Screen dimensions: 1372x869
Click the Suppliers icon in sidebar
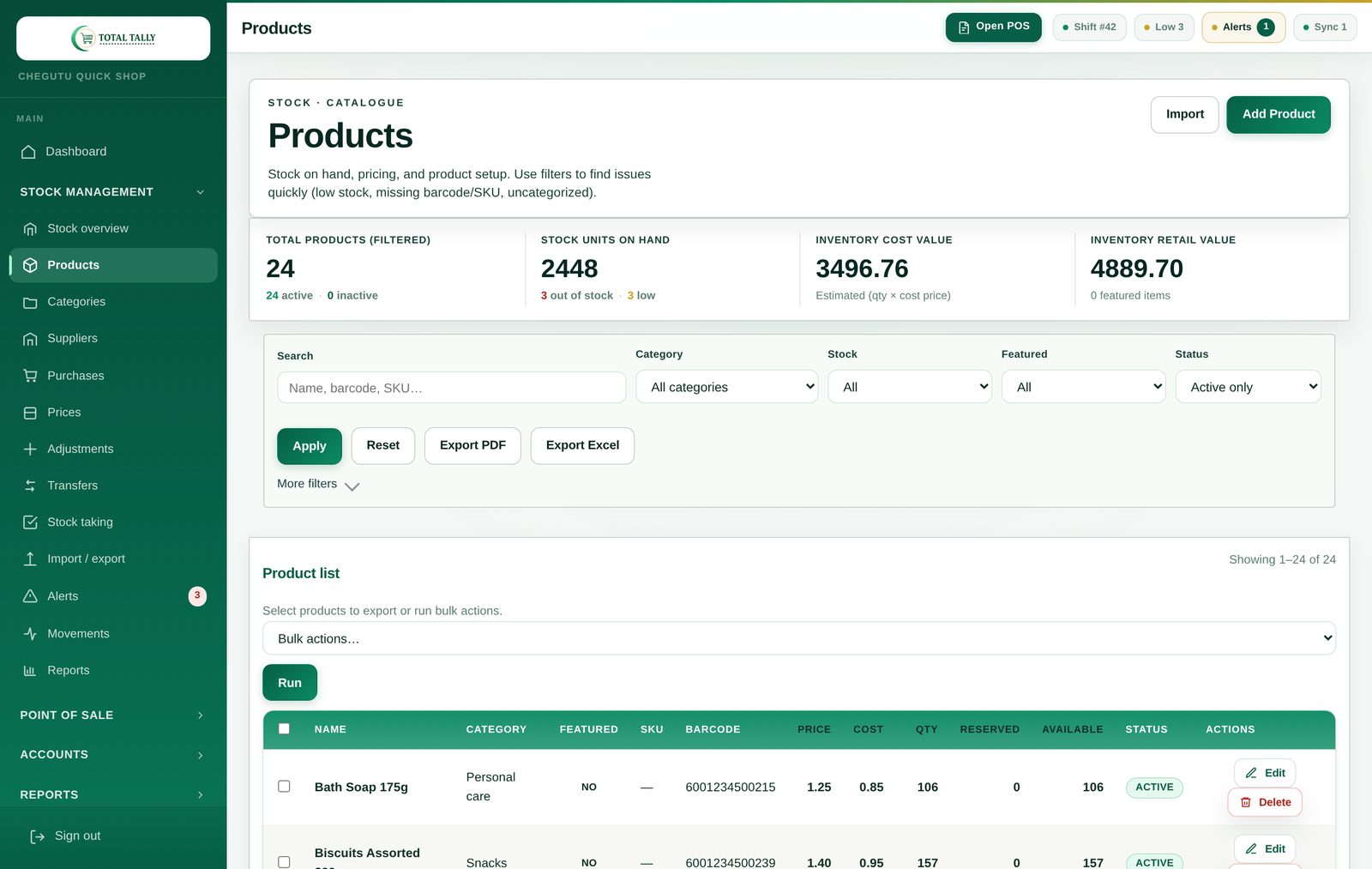click(x=30, y=339)
